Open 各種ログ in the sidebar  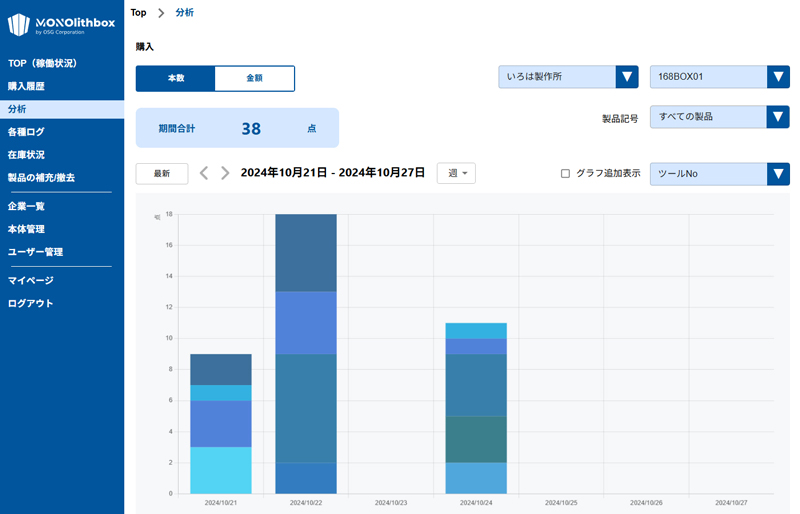pyautogui.click(x=26, y=132)
